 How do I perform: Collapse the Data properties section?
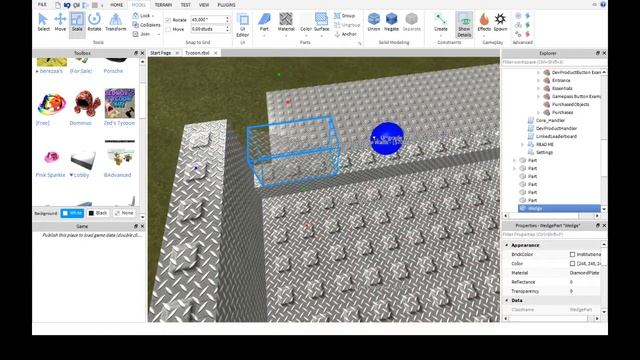click(x=507, y=300)
